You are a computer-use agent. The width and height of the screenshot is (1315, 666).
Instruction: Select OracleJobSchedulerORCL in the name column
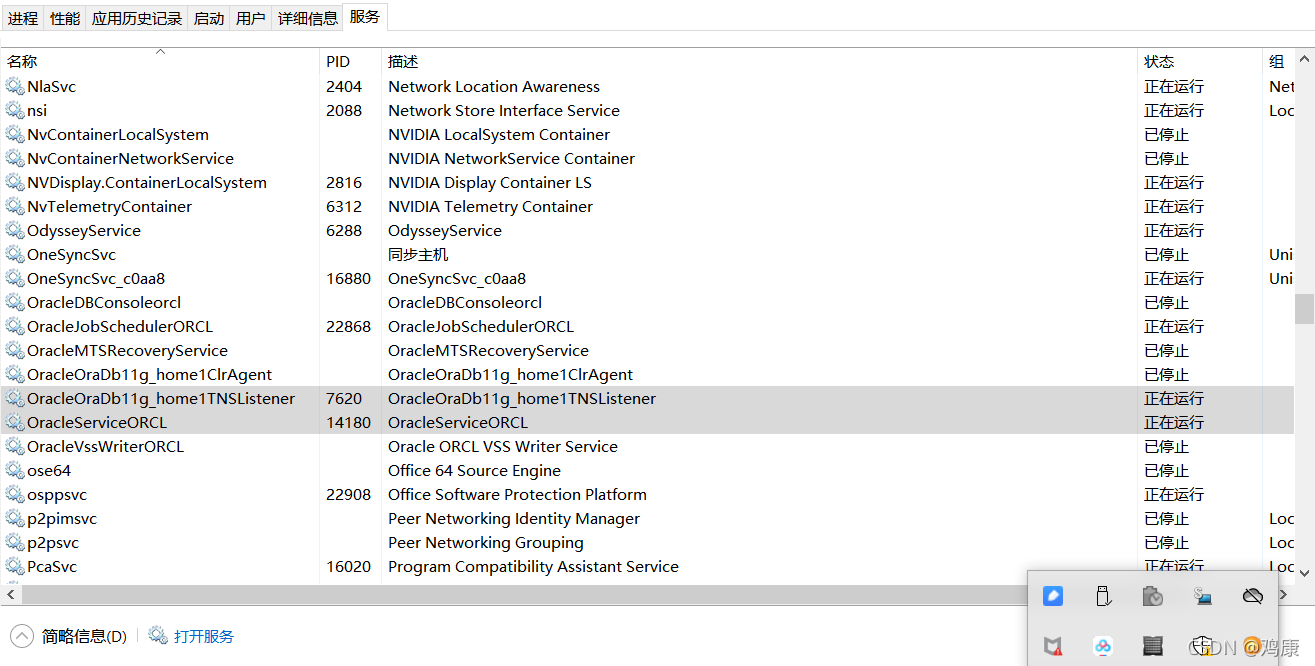pyautogui.click(x=120, y=327)
